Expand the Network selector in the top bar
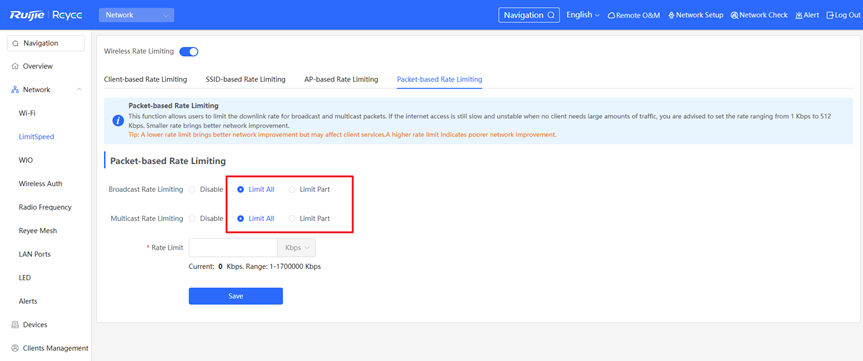Viewport: 863px width, 361px height. [136, 15]
